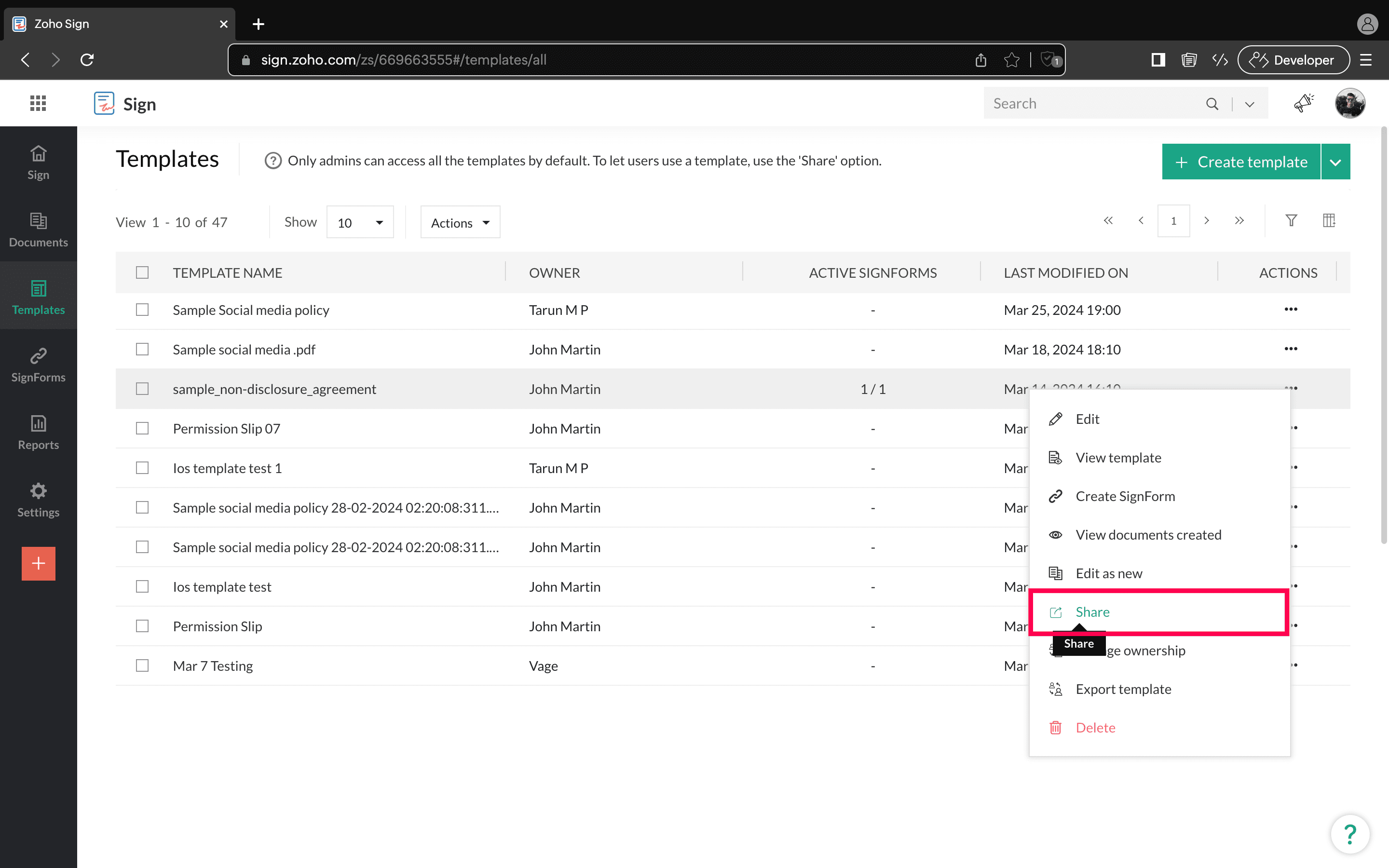Click the red plus quick-create button

[39, 563]
